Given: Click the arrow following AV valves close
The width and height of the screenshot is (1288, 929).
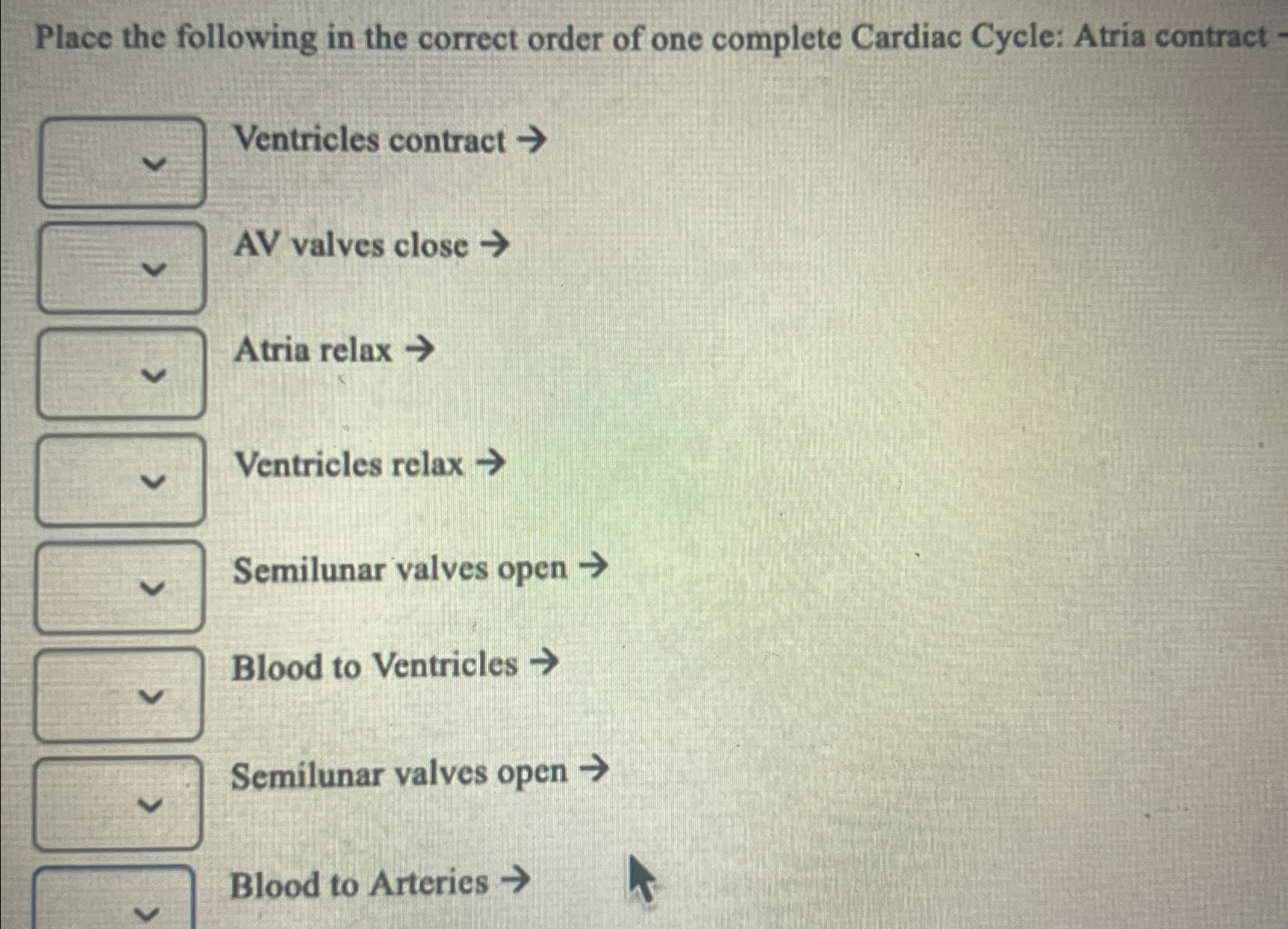Looking at the screenshot, I should 497,244.
